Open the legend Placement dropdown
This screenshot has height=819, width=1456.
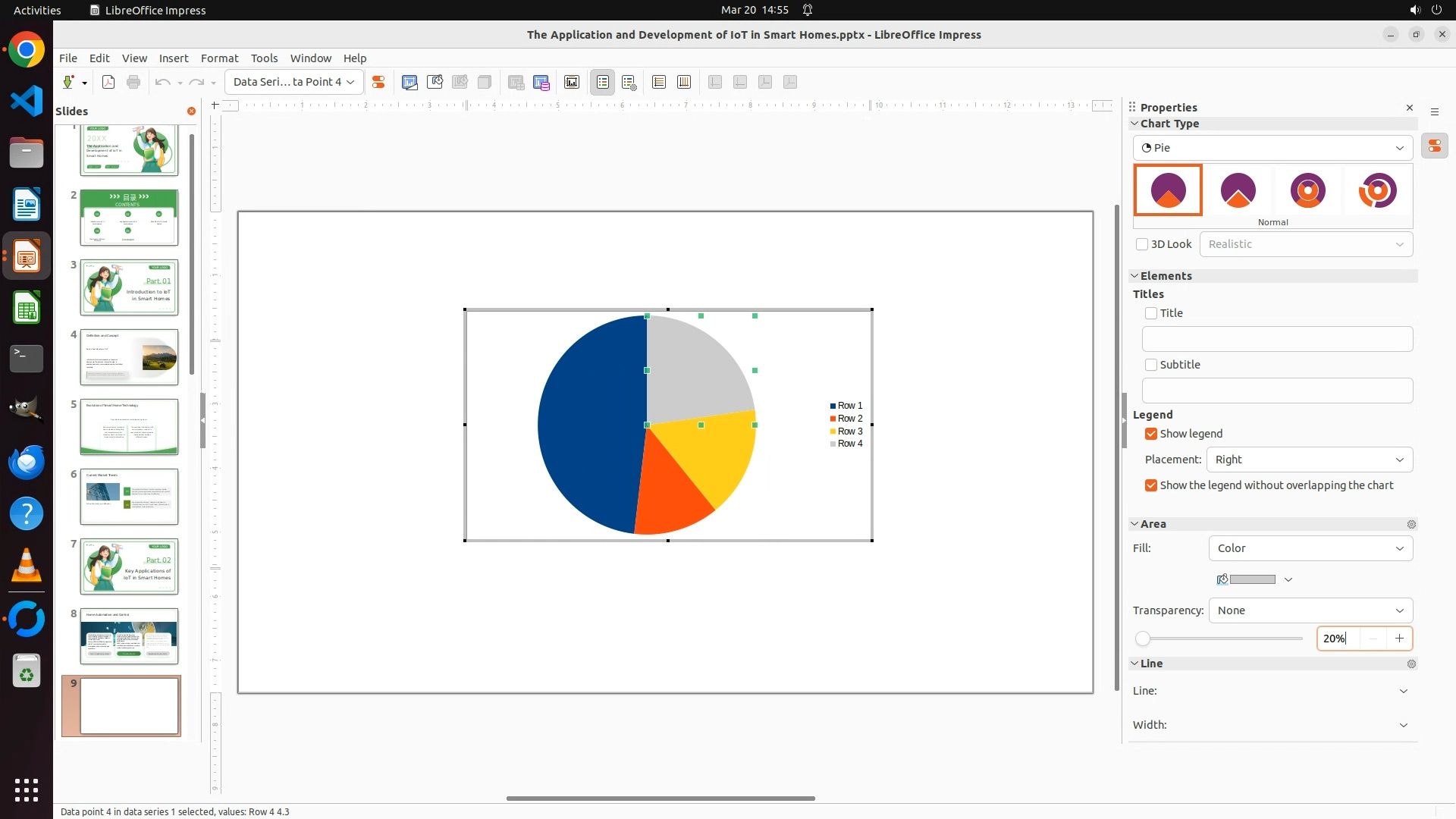point(1310,460)
